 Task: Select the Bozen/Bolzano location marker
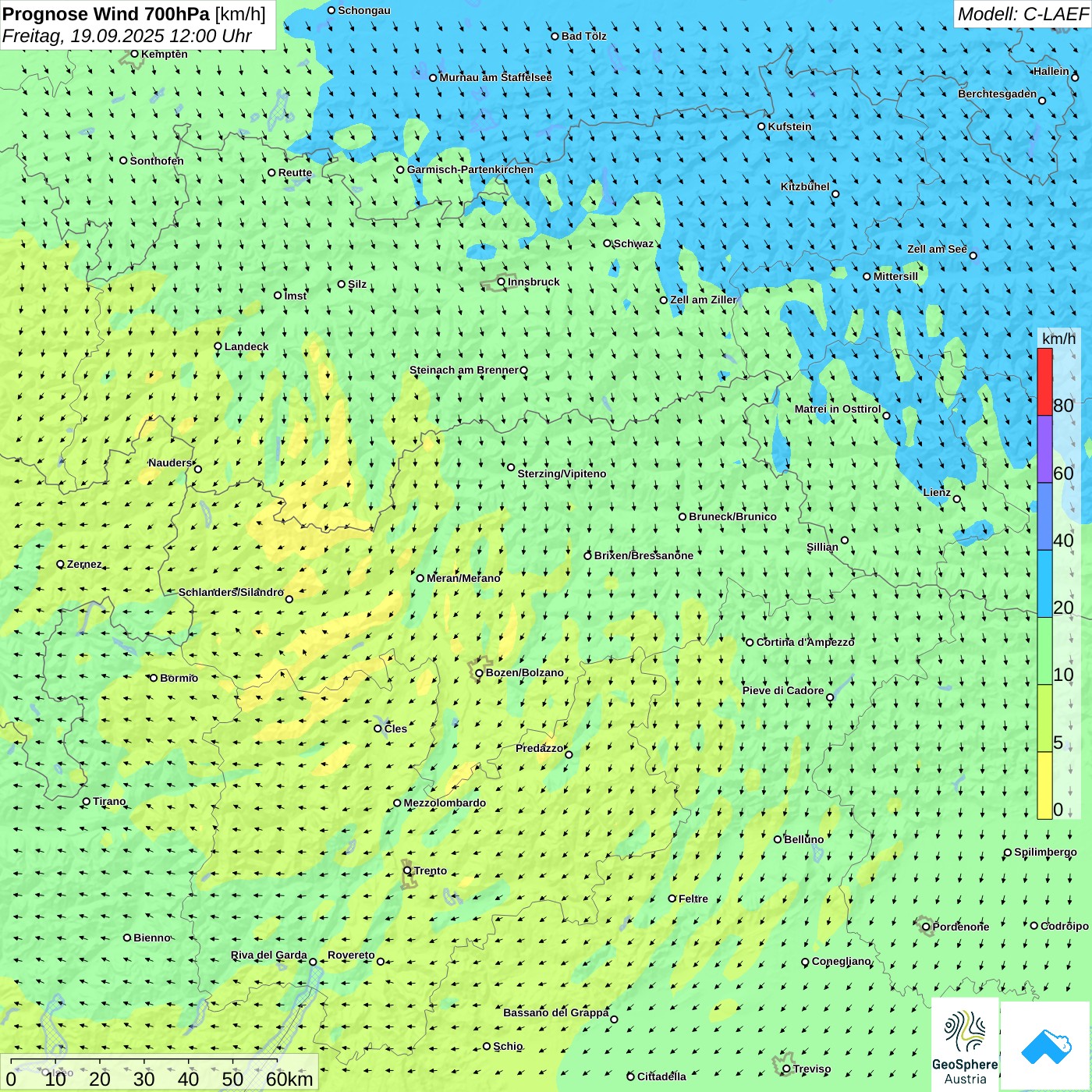tap(479, 673)
